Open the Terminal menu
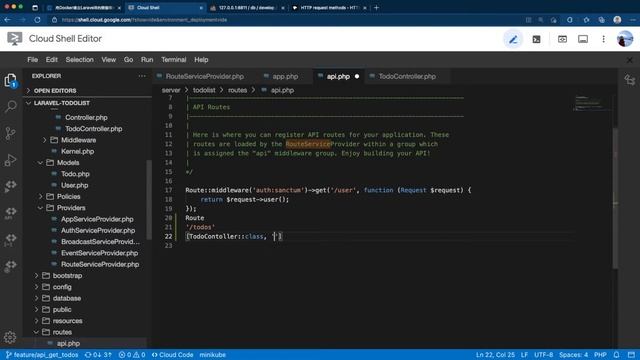The width and height of the screenshot is (640, 360). [173, 60]
